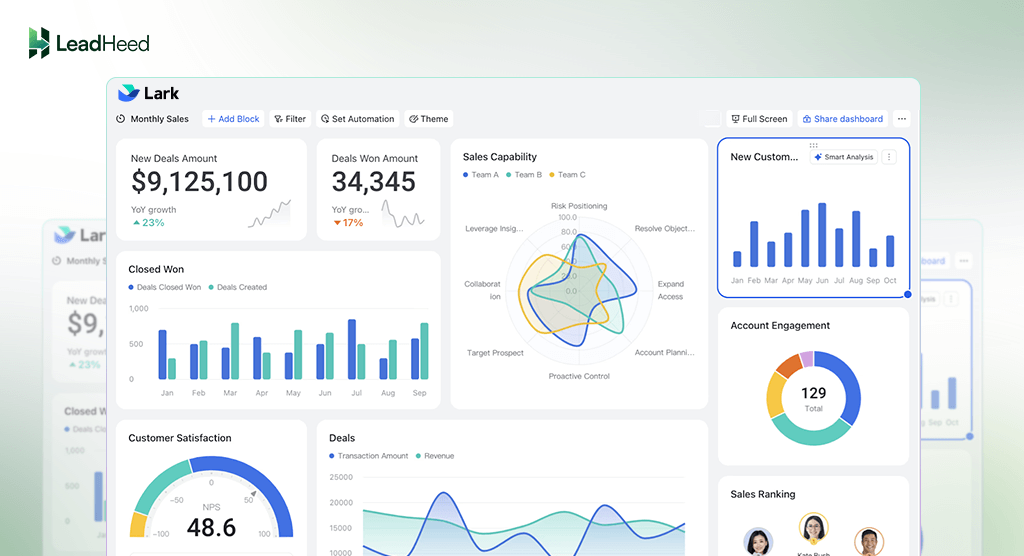Click the New Deals sparkline chart
The height and width of the screenshot is (556, 1024).
[x=269, y=214]
